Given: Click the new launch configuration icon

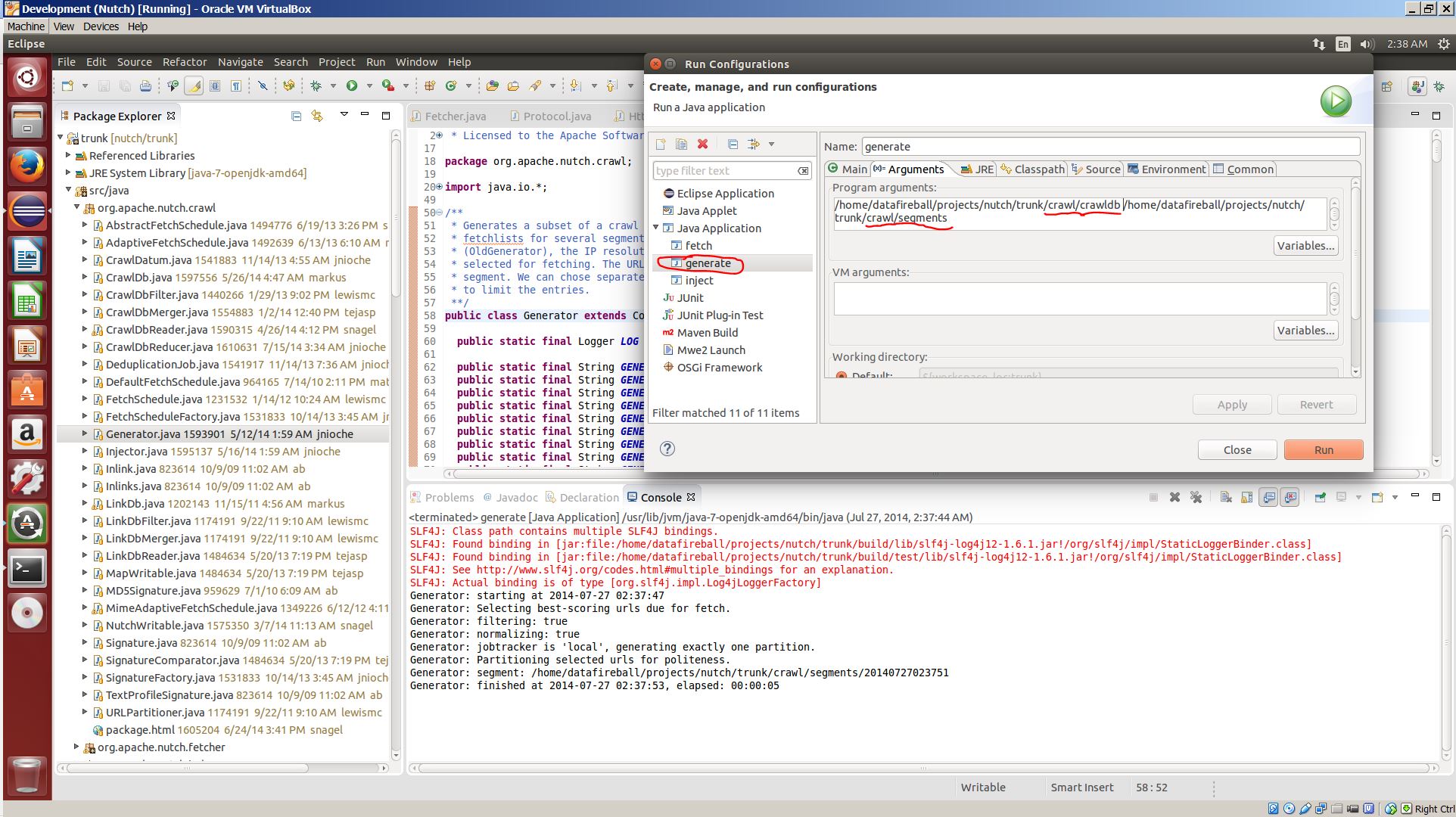Looking at the screenshot, I should [661, 144].
